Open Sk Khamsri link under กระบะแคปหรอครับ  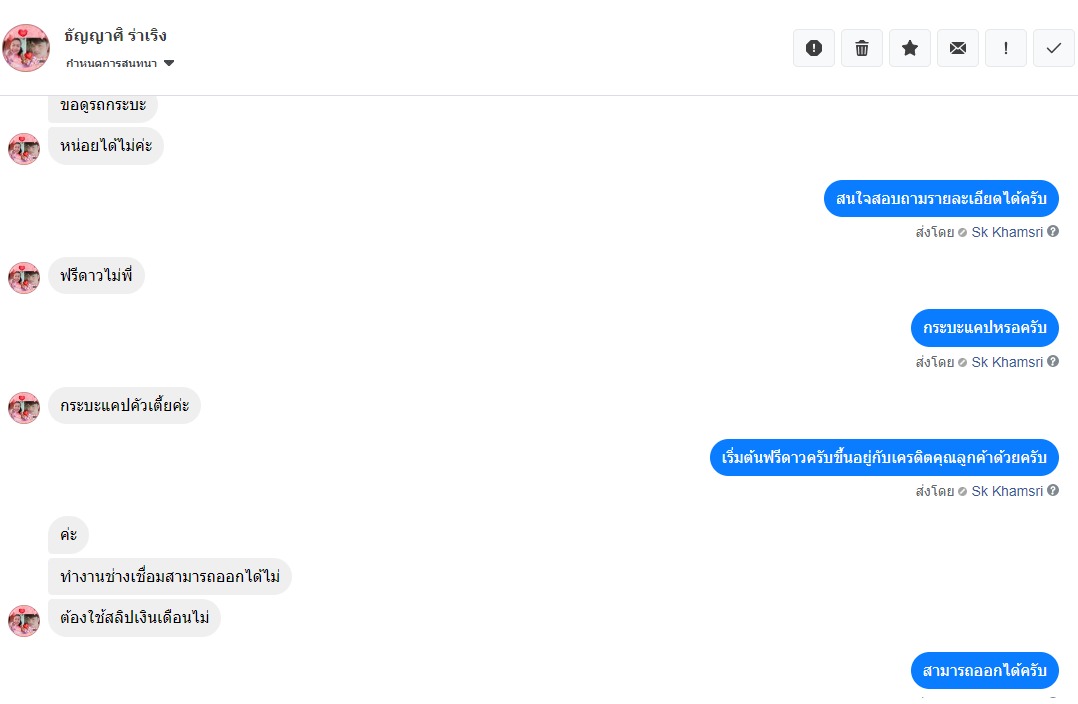coord(1006,362)
